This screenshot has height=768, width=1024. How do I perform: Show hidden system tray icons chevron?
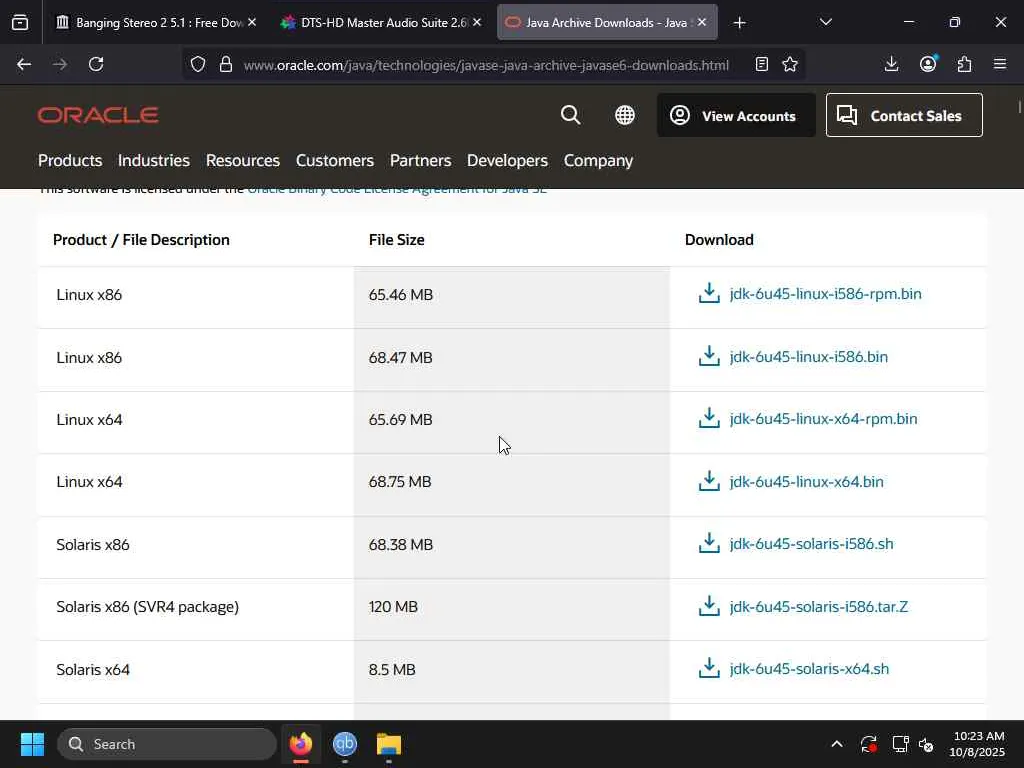837,744
